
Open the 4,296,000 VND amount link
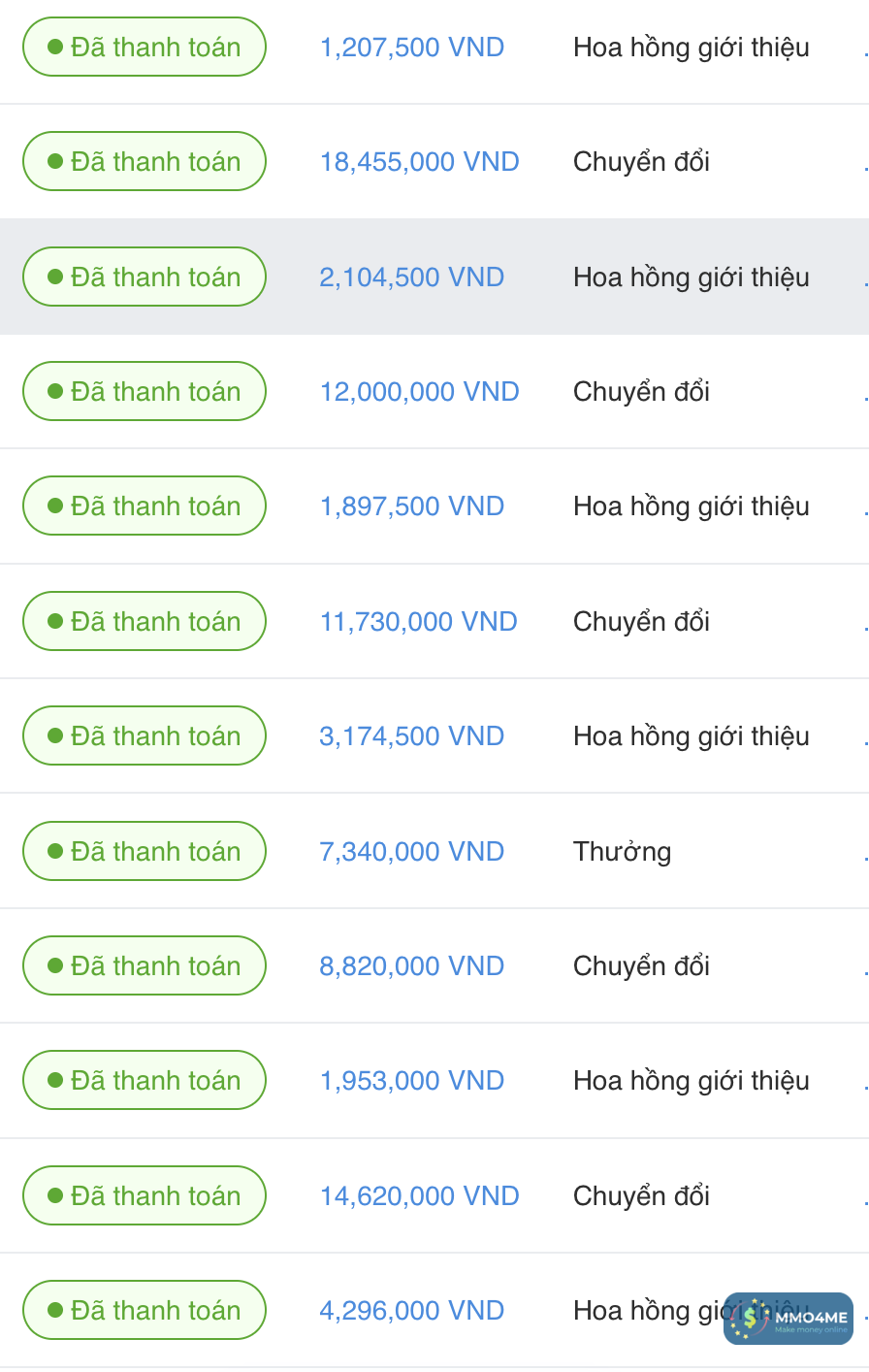(x=412, y=1311)
